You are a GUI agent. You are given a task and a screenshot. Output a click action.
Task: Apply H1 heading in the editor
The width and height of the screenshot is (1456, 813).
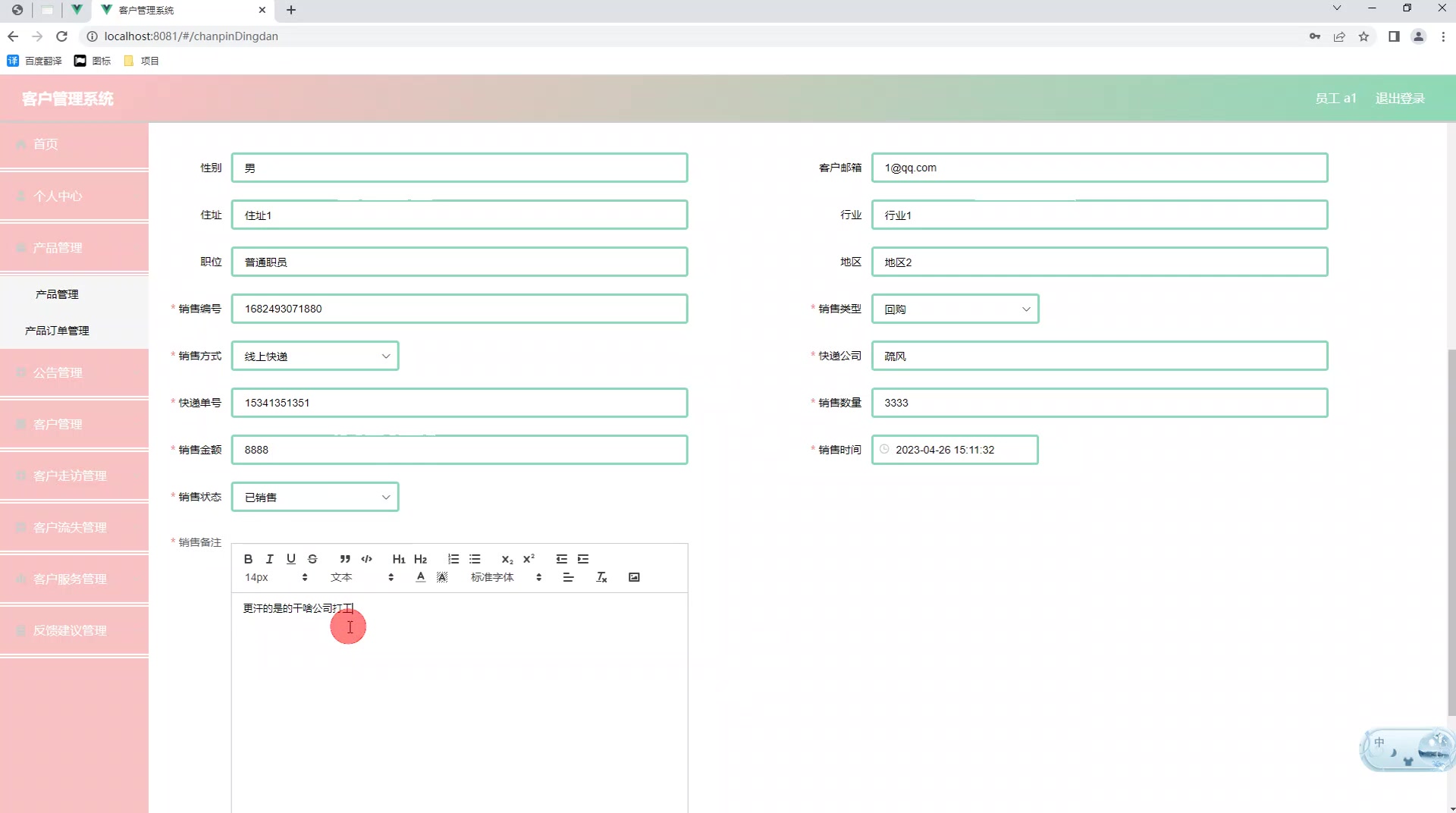tap(399, 559)
